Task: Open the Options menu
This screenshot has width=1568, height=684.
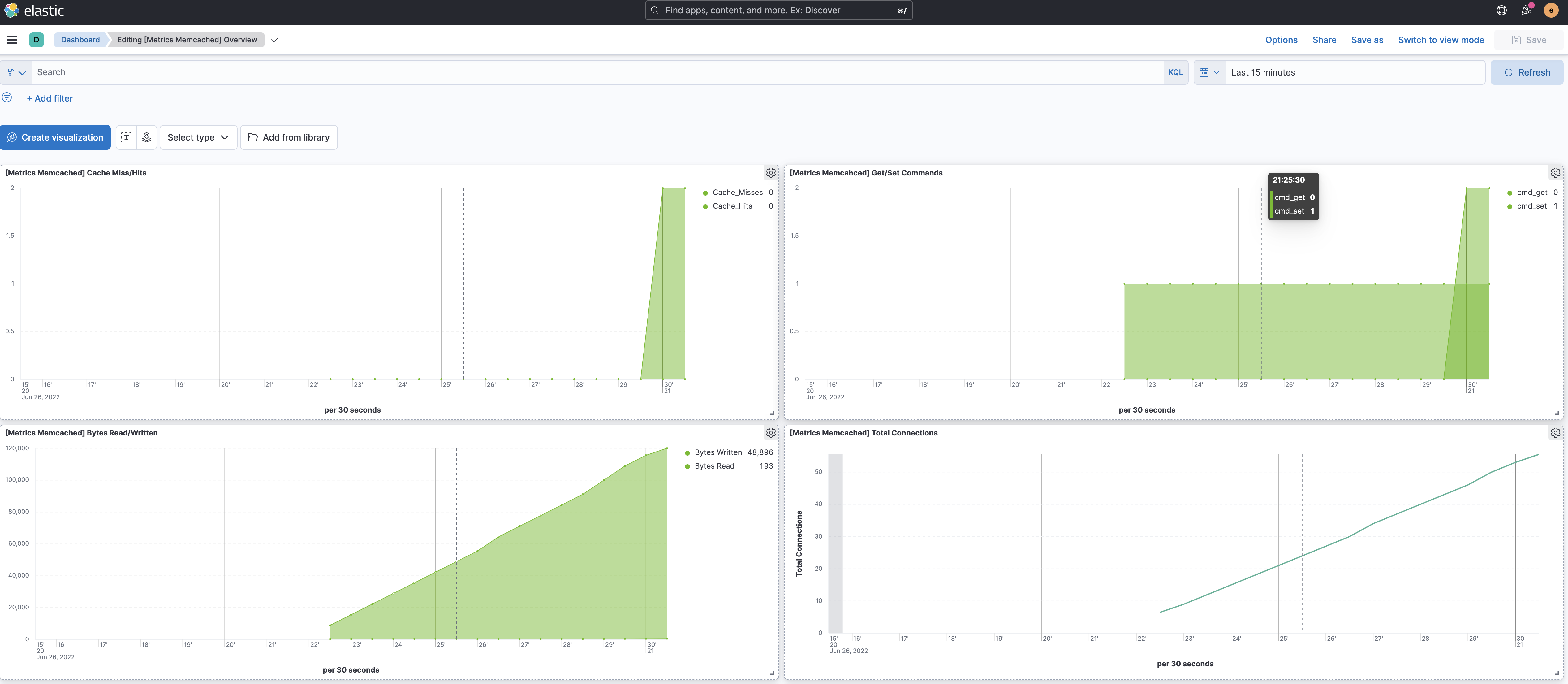Action: 1281,40
